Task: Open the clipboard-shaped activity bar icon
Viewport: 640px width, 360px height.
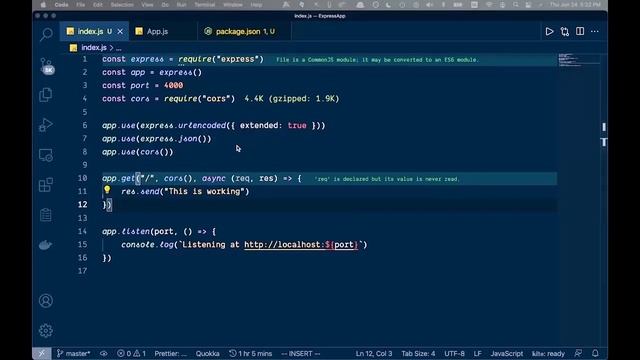Action: coord(46,214)
